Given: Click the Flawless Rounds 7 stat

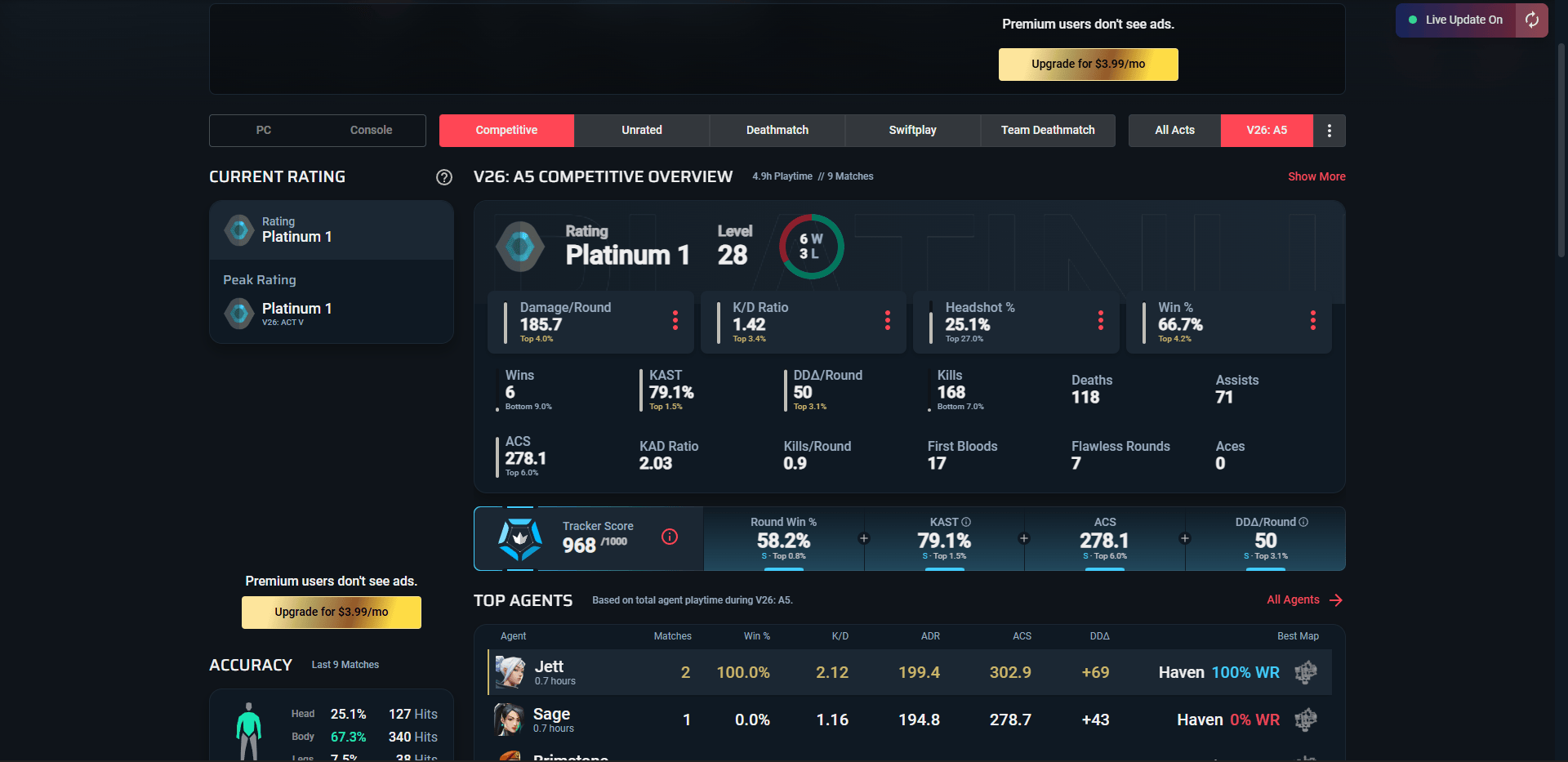Looking at the screenshot, I should [1120, 455].
